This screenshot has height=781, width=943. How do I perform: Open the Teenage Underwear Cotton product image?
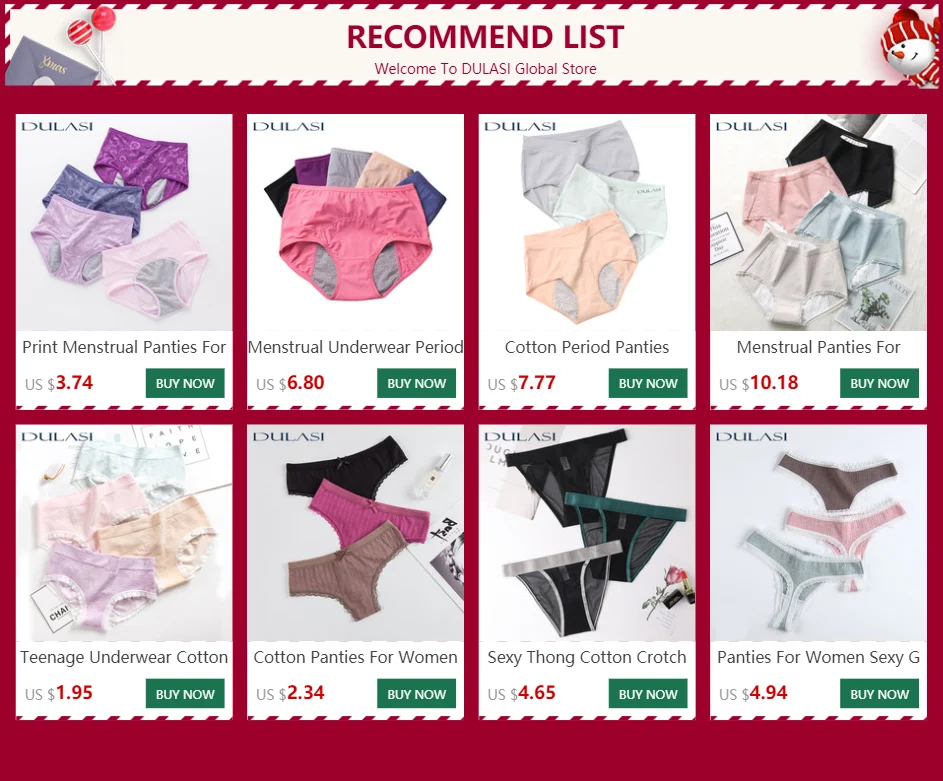point(124,533)
